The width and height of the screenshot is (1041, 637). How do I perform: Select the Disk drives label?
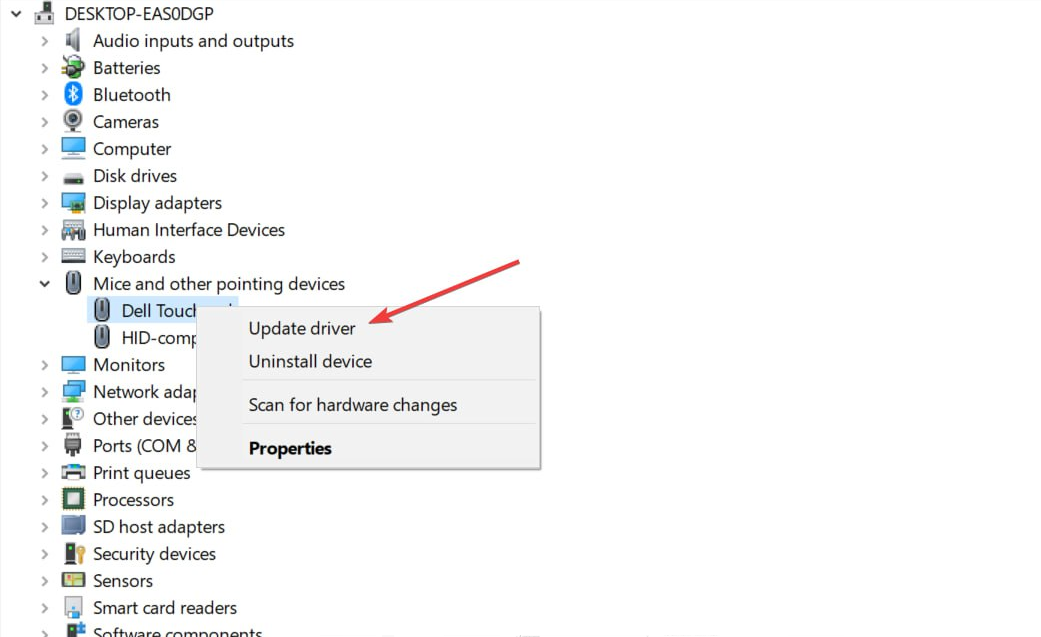tap(135, 176)
